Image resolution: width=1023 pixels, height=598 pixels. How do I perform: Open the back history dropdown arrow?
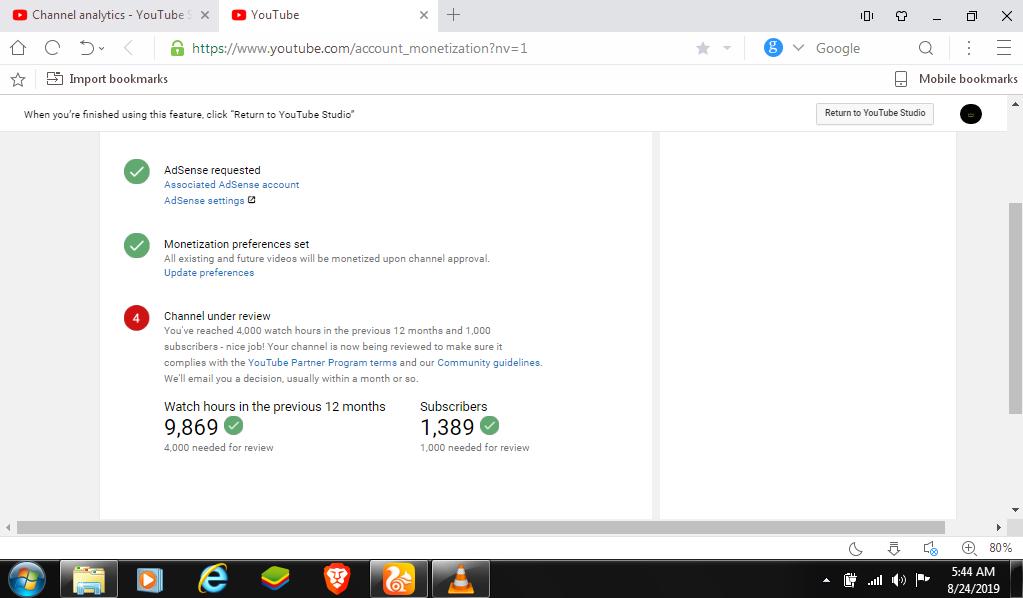click(x=102, y=48)
